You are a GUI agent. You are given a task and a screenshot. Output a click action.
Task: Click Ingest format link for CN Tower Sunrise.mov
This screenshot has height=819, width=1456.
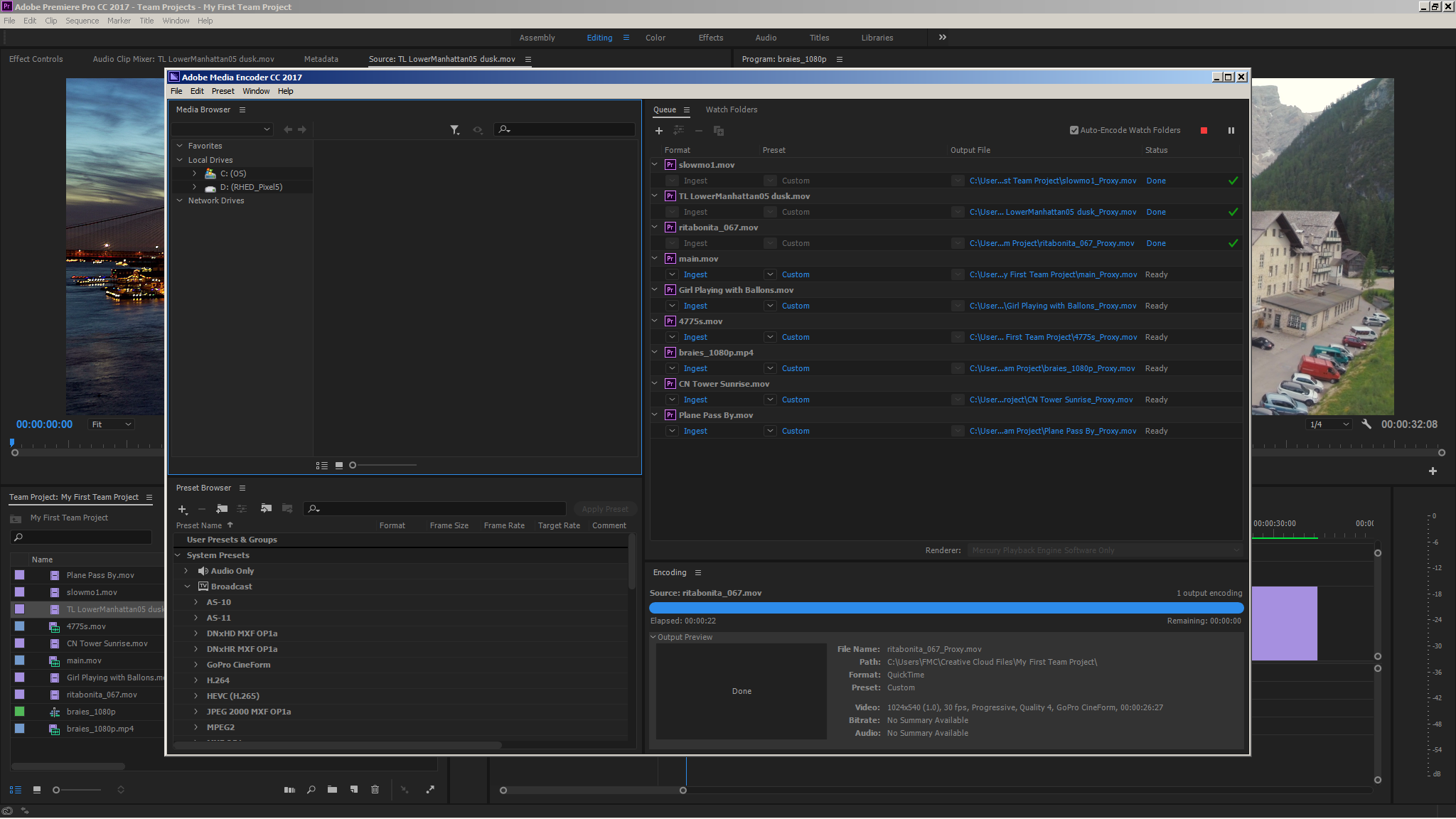695,400
